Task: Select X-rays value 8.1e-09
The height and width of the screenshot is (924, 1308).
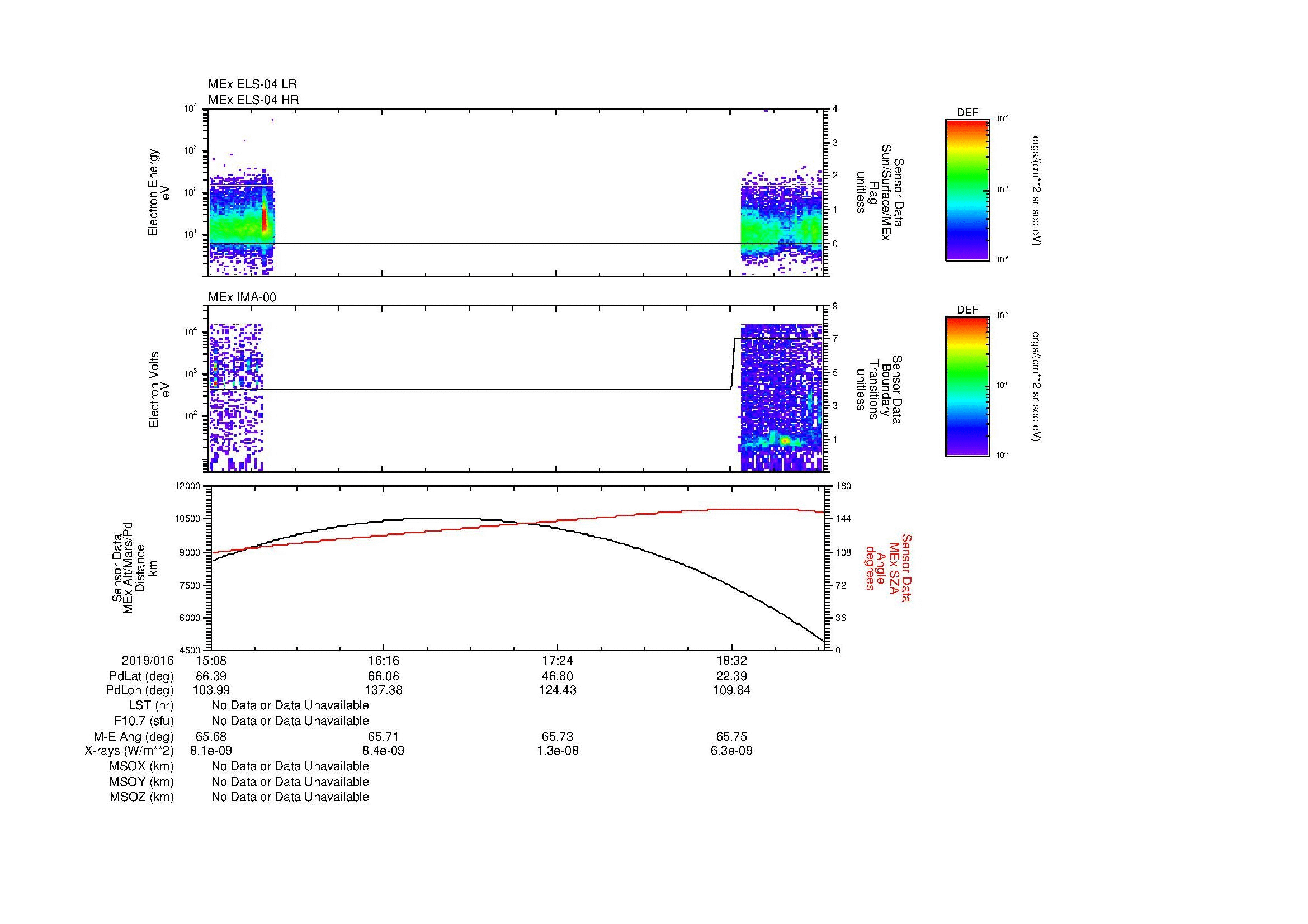Action: pos(211,751)
